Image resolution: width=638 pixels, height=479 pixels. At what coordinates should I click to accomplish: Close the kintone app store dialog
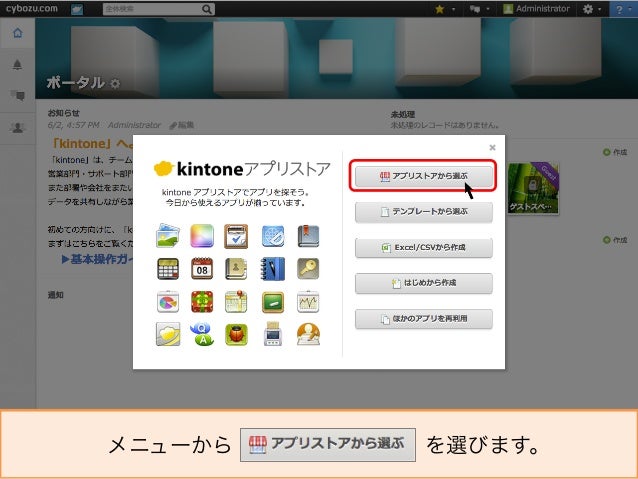492,147
